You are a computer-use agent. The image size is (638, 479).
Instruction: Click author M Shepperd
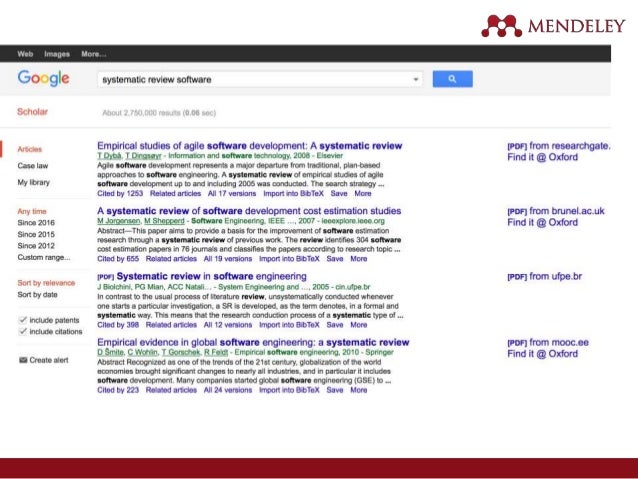tap(164, 221)
